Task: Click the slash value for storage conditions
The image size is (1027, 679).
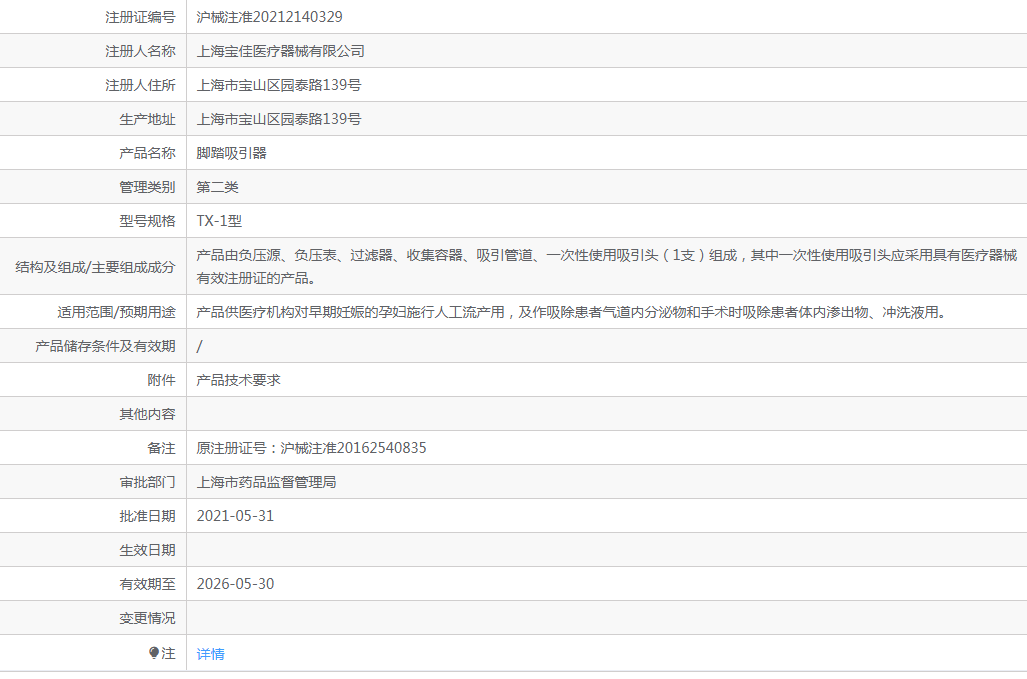Action: (200, 346)
